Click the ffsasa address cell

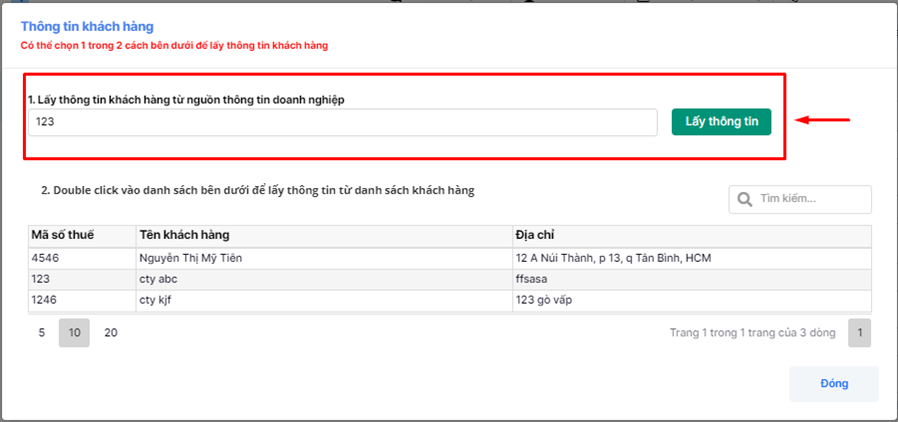tap(535, 281)
